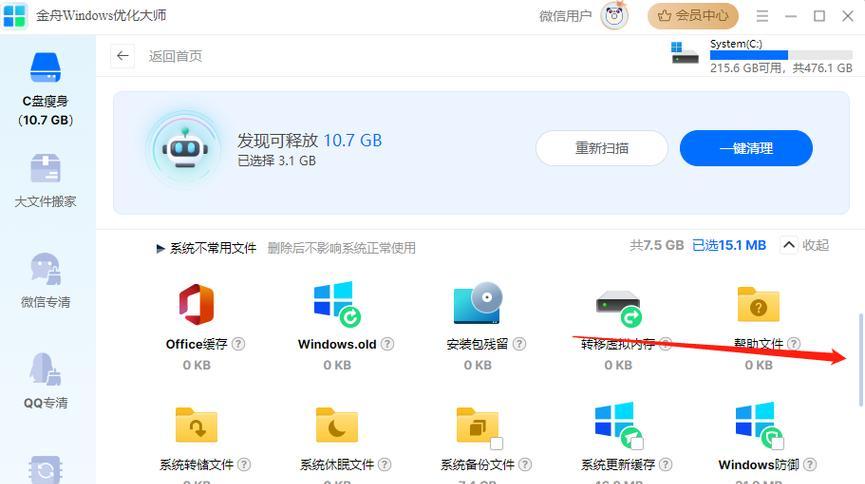Click the 帮助文件 folder icon
865x484 pixels.
[x=759, y=304]
